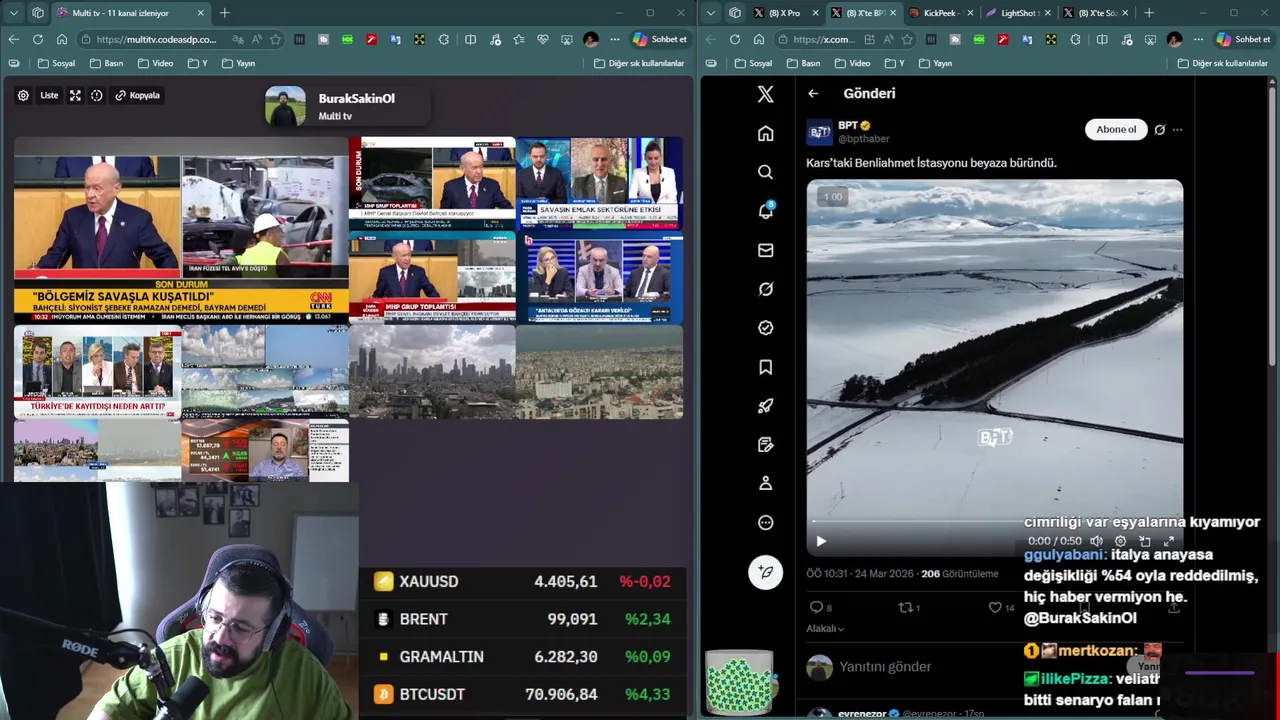Favorite the multitv page with star
Image resolution: width=1280 pixels, height=720 pixels.
(x=275, y=39)
